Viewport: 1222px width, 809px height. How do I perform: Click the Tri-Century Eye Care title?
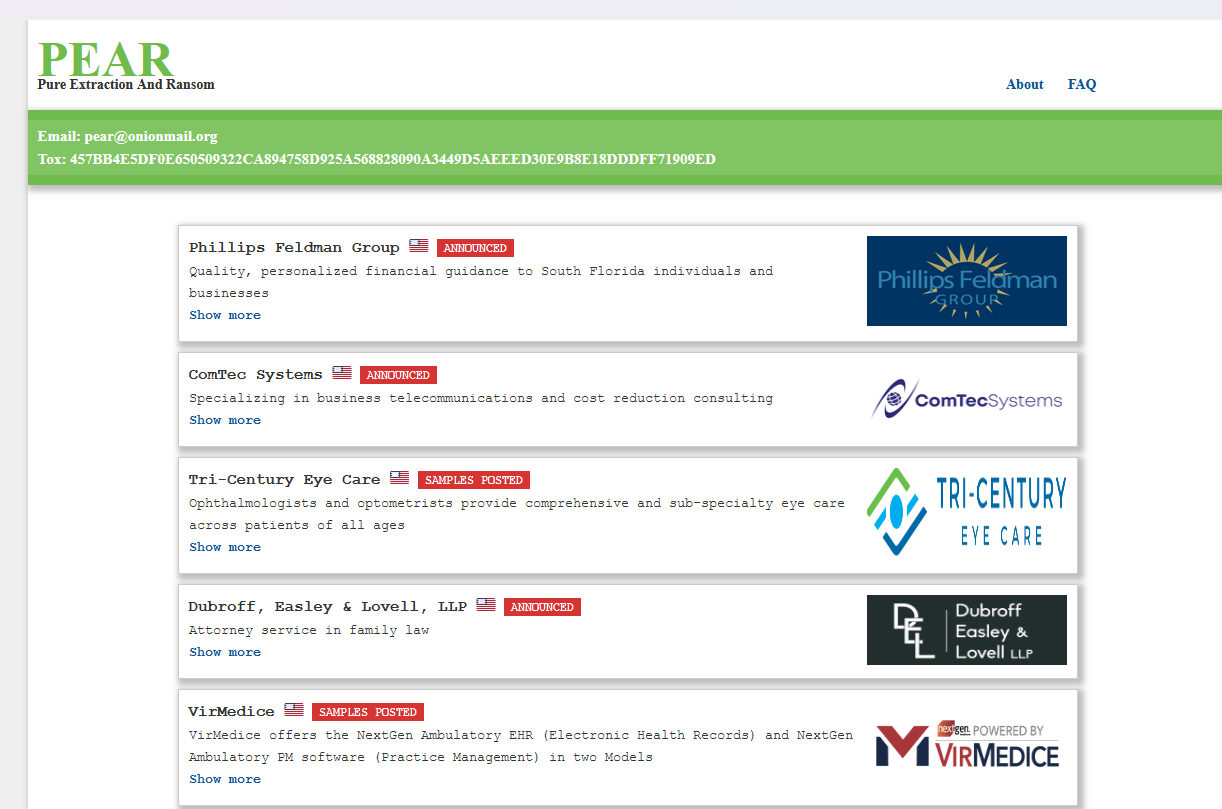[285, 479]
